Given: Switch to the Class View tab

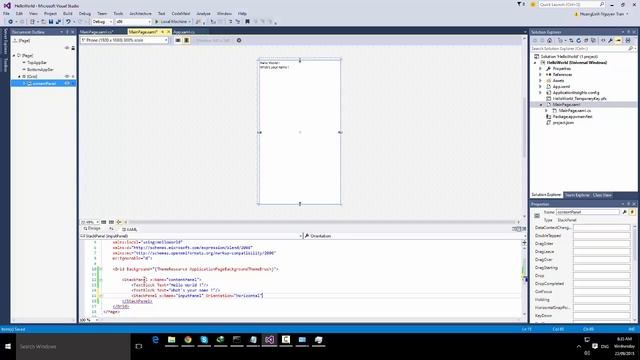Looking at the screenshot, I should click(602, 195).
